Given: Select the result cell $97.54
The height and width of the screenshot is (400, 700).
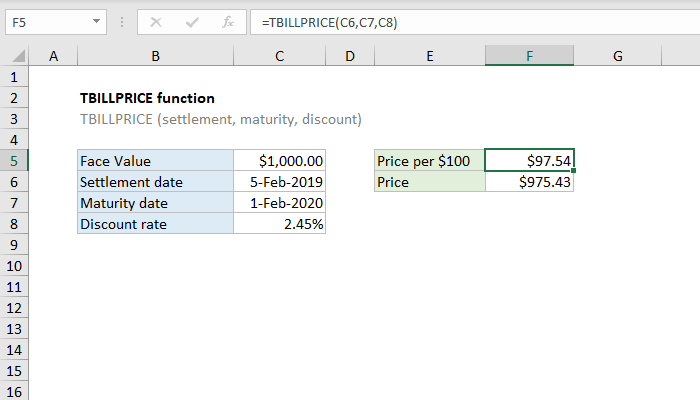Looking at the screenshot, I should point(529,160).
